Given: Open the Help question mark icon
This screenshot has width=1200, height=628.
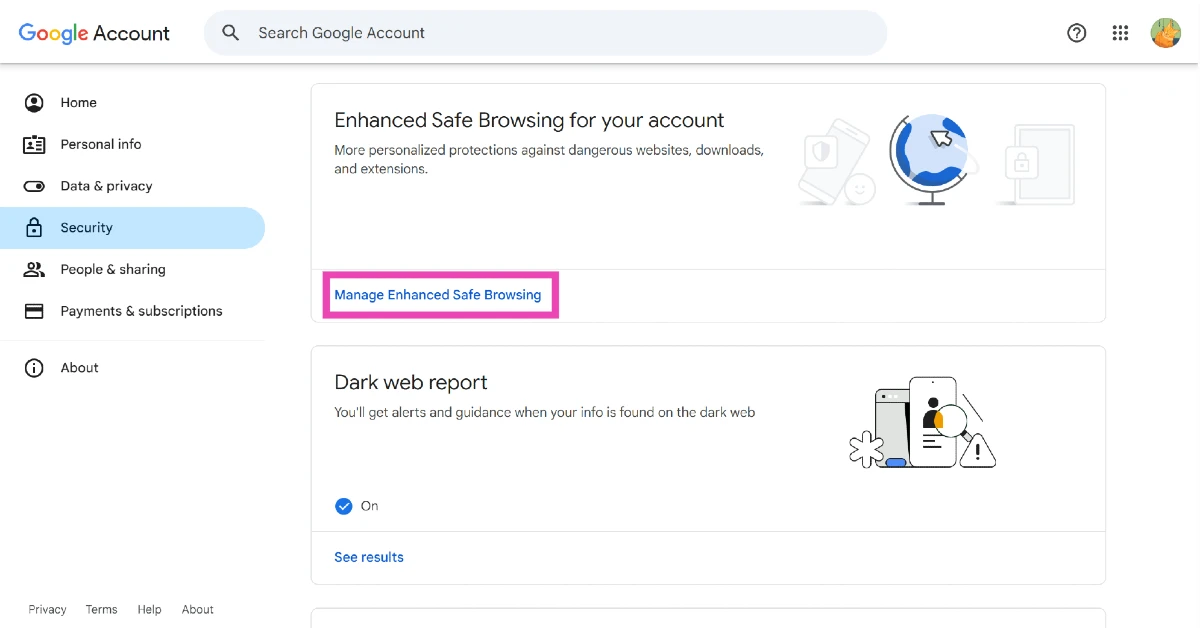Looking at the screenshot, I should [x=1077, y=33].
